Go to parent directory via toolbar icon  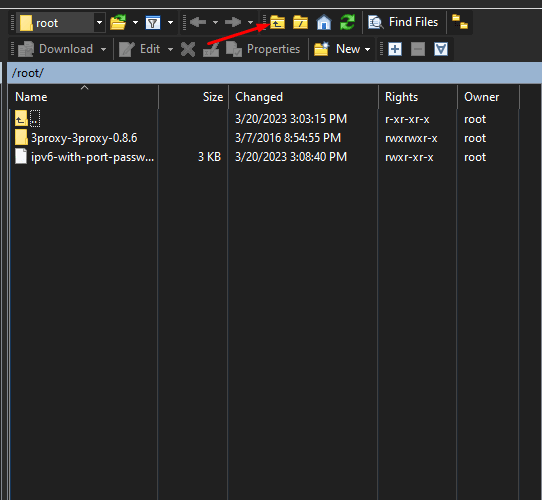[x=277, y=23]
